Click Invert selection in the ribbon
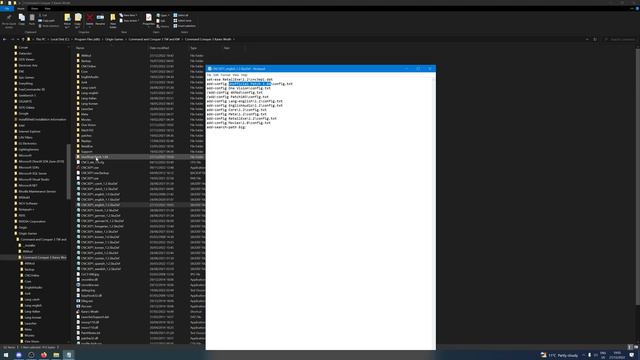Viewport: 640px width, 360px height. [184, 26]
